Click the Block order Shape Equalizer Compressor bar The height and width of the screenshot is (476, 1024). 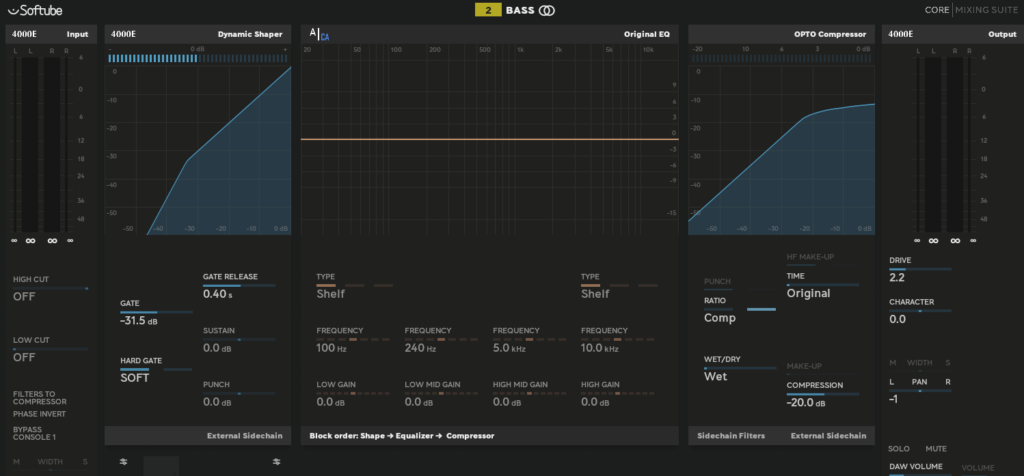pos(402,436)
